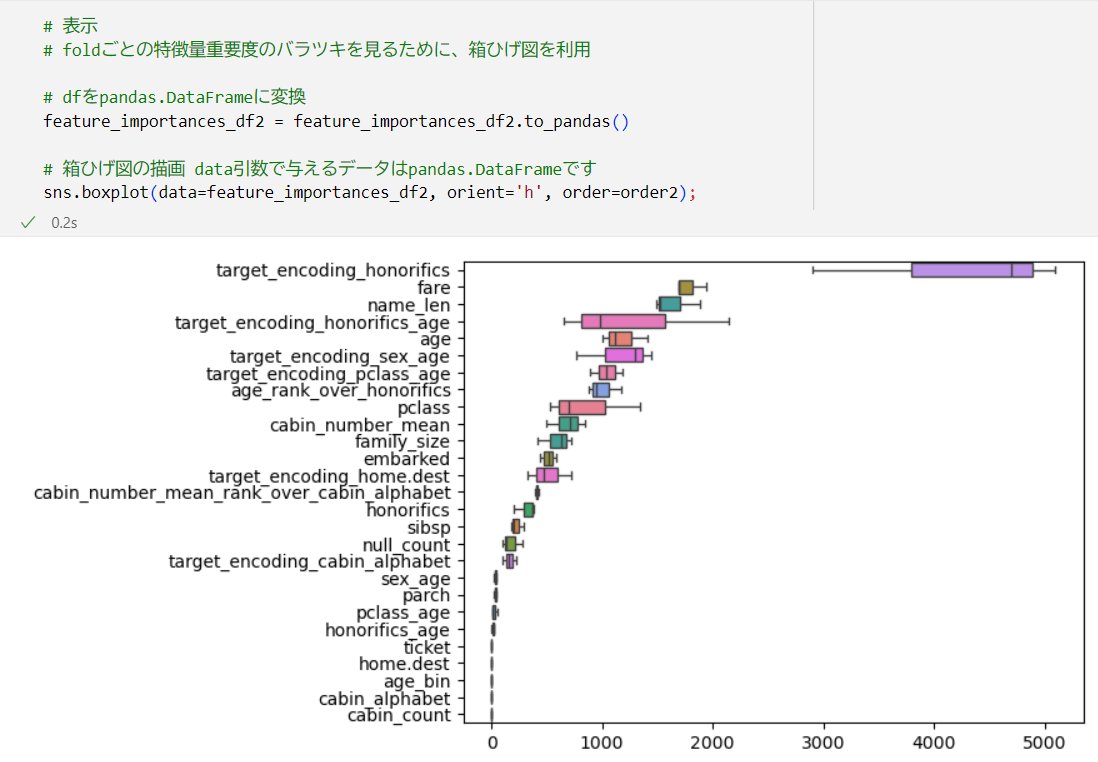Screen dimensions: 1098x762
Task: Click the x-axis tick label 2000
Action: pos(712,742)
